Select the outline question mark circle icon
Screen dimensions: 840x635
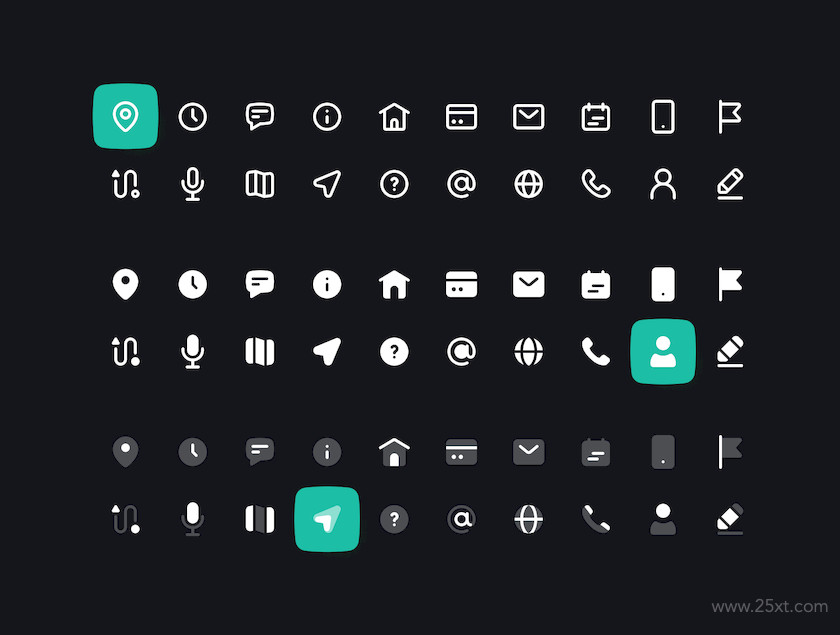(x=394, y=184)
